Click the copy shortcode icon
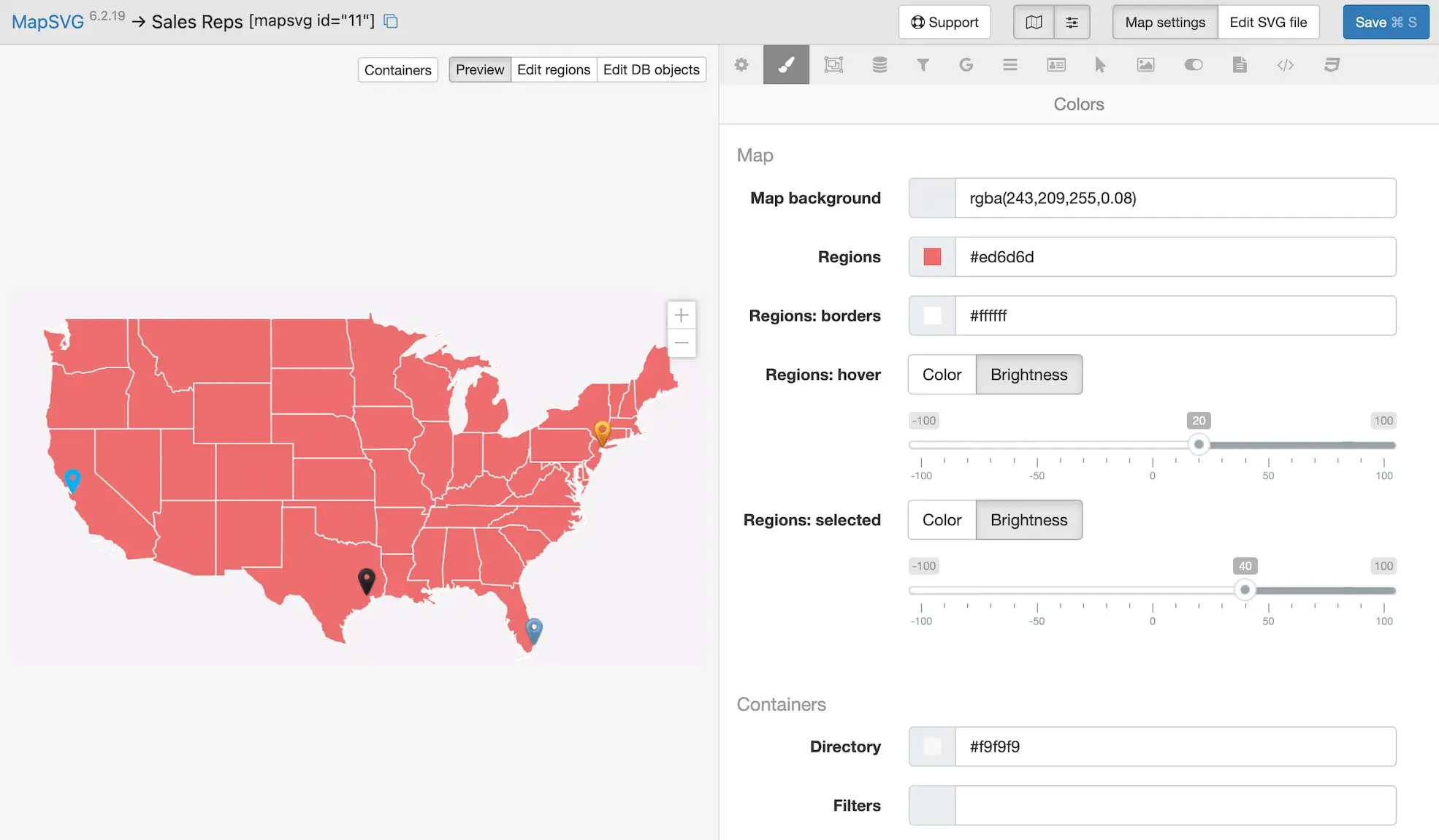Screen dimensions: 1439x840 391,21
